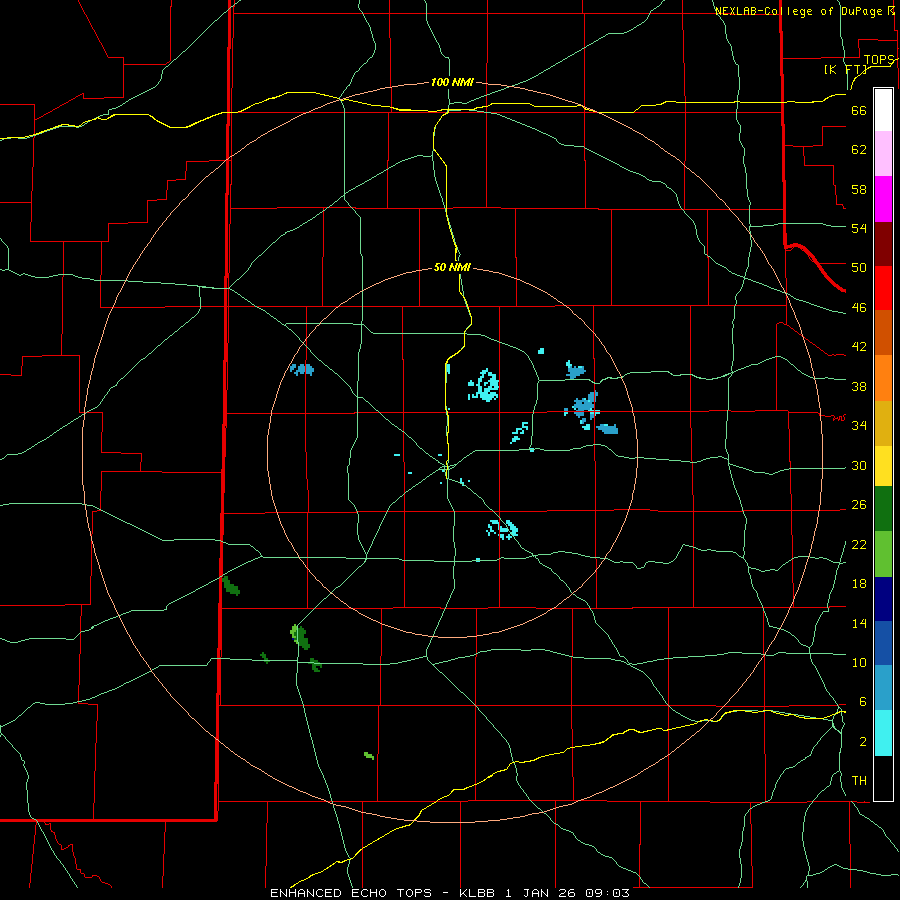Click the legend value "42"
Screen dimensions: 900x900
[x=859, y=347]
